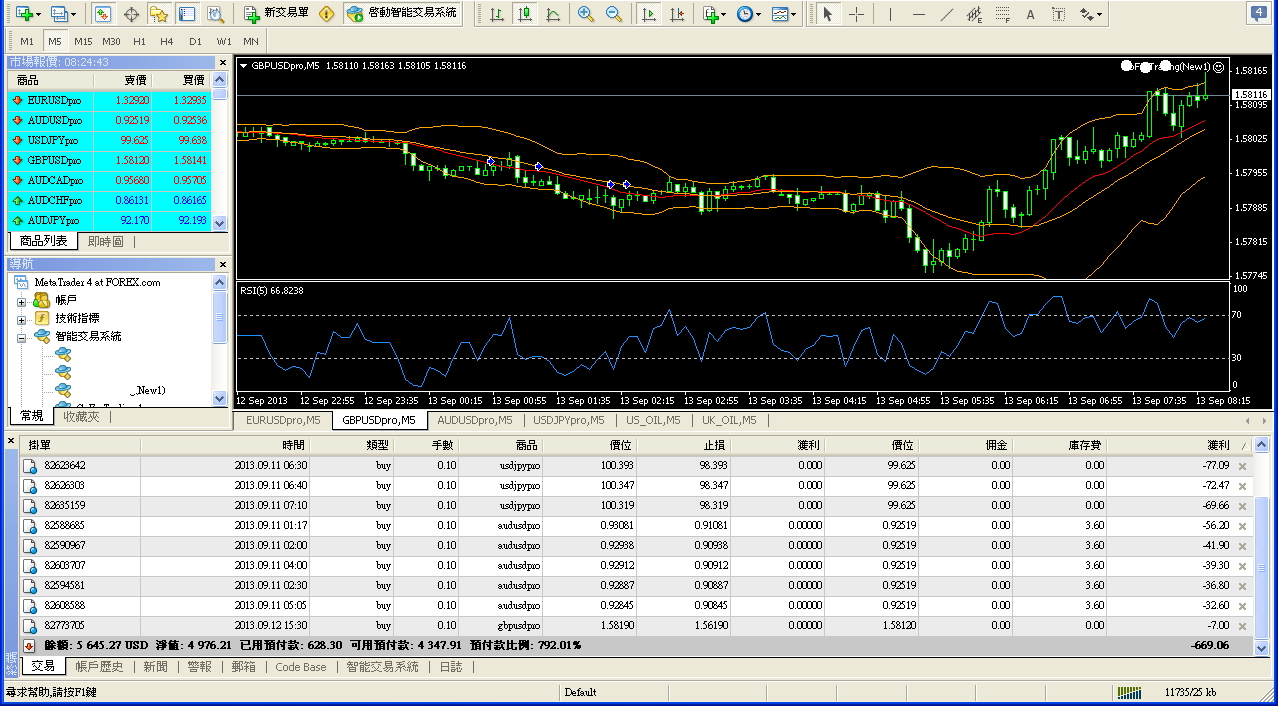This screenshot has height=706, width=1278.
Task: Expand the 技術指標 tree node
Action: pyautogui.click(x=21, y=318)
